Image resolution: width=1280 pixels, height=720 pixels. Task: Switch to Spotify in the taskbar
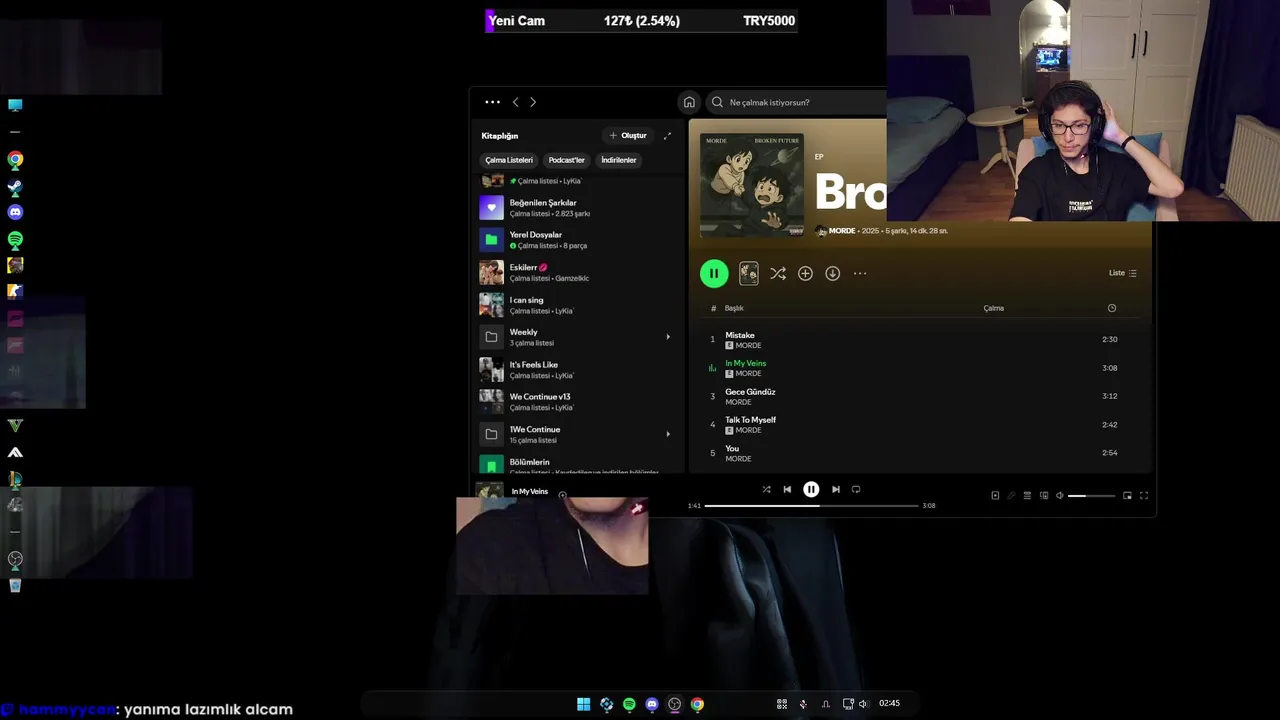pos(629,704)
